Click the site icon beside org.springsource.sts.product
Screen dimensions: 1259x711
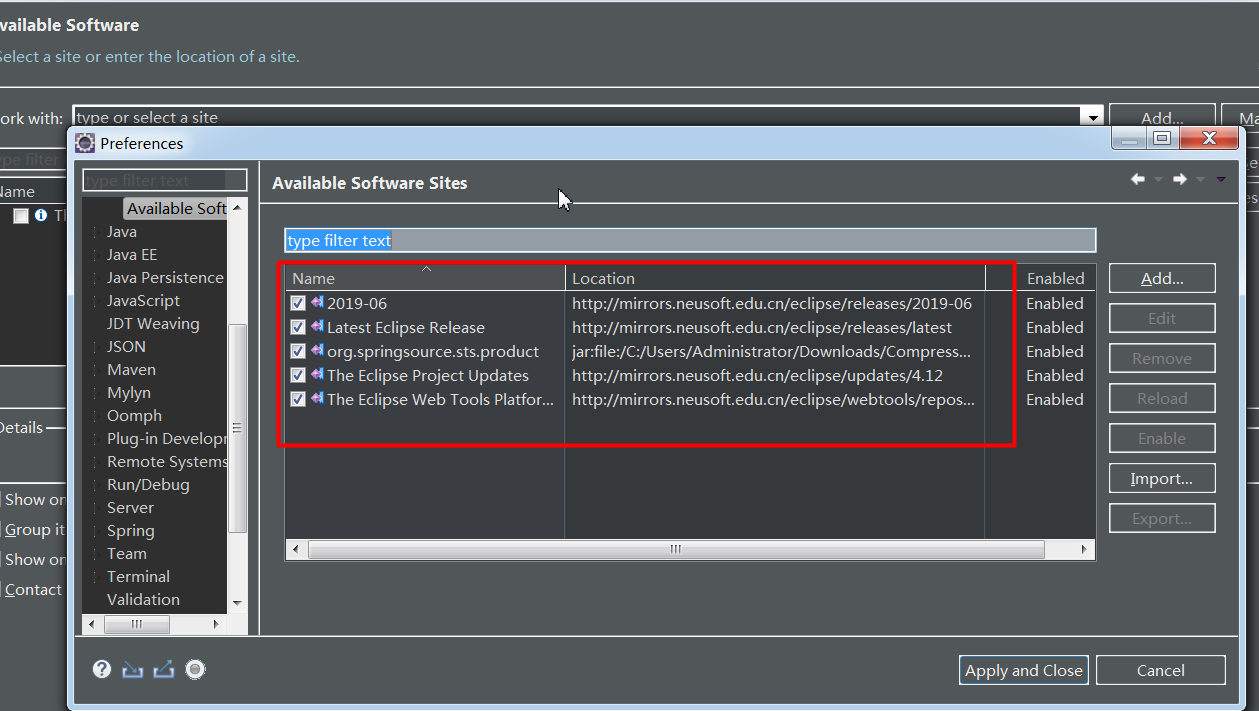[x=317, y=350]
